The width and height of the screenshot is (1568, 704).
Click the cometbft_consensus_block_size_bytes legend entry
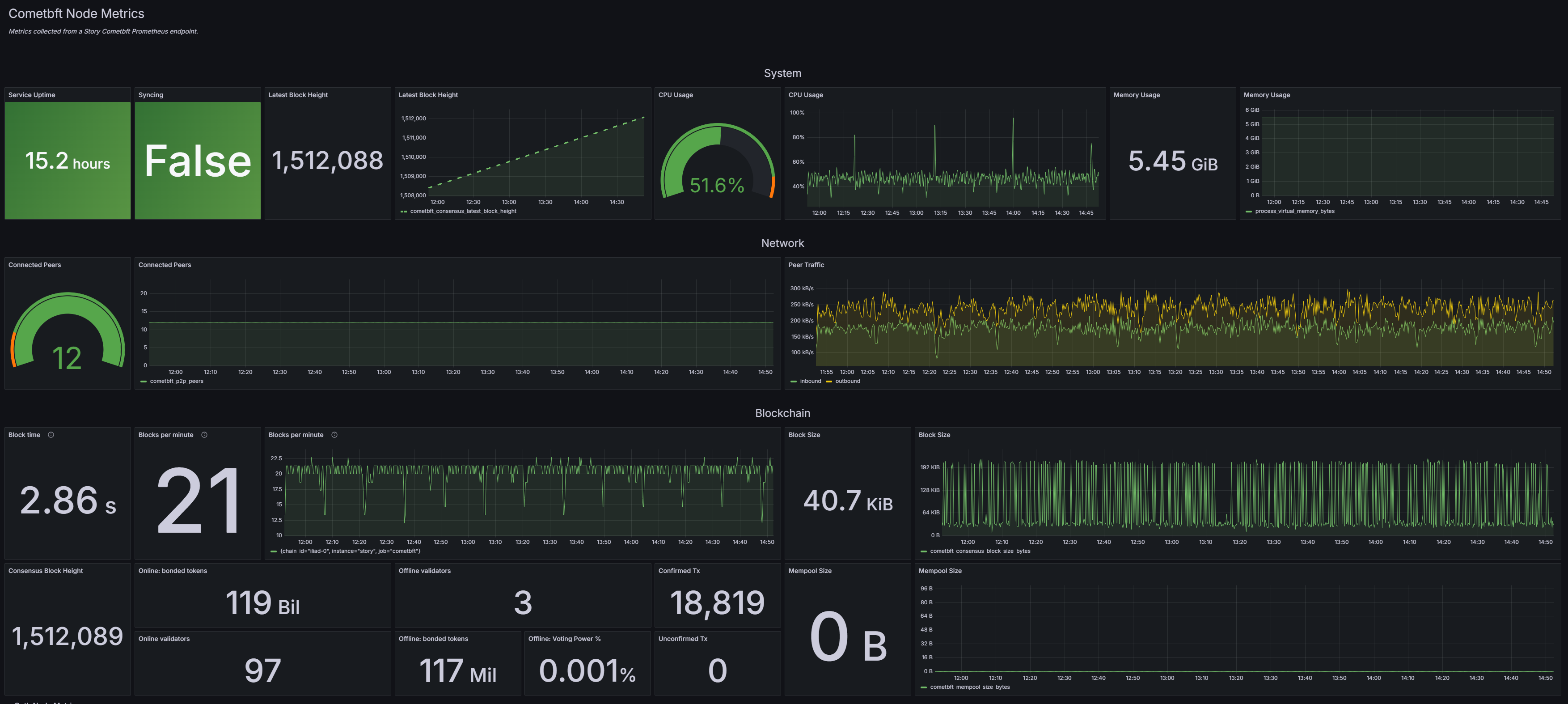pyautogui.click(x=980, y=551)
